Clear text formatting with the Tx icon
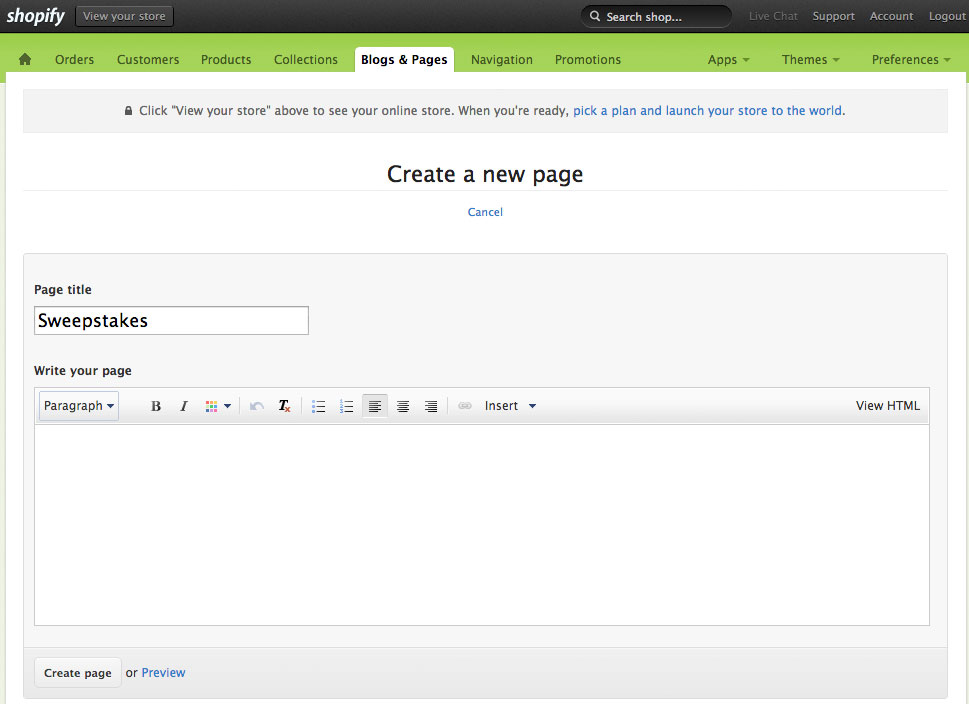This screenshot has width=969, height=704. coord(283,405)
